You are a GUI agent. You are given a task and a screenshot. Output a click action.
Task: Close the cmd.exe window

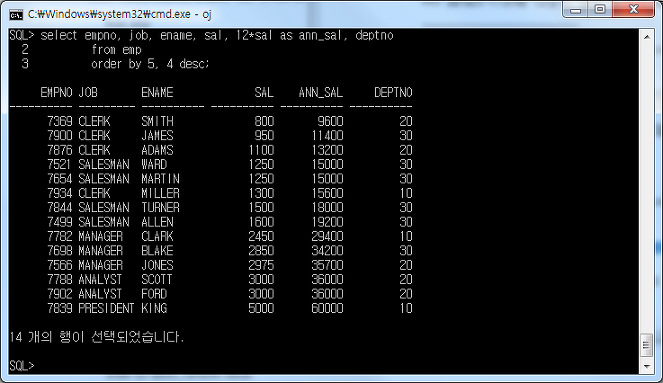634,9
